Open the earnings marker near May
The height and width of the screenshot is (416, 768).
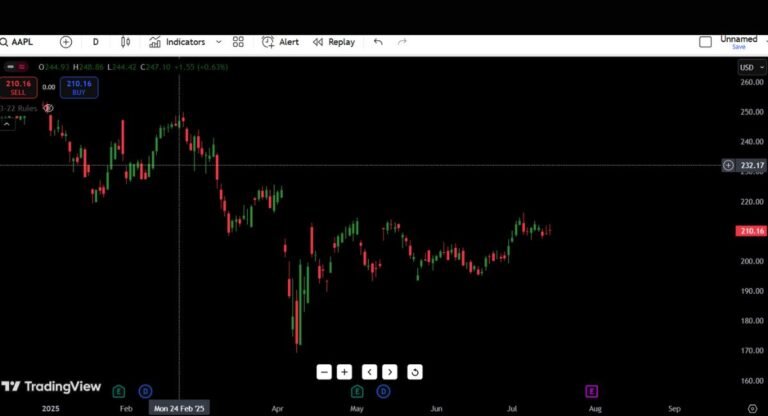[x=357, y=392]
